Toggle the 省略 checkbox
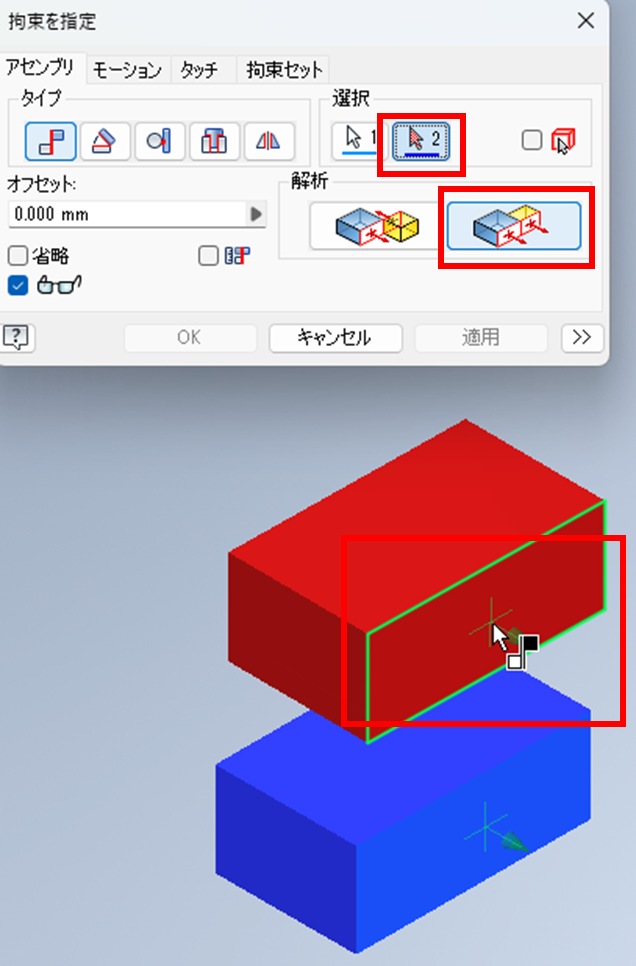Viewport: 636px width, 966px height. pyautogui.click(x=18, y=255)
